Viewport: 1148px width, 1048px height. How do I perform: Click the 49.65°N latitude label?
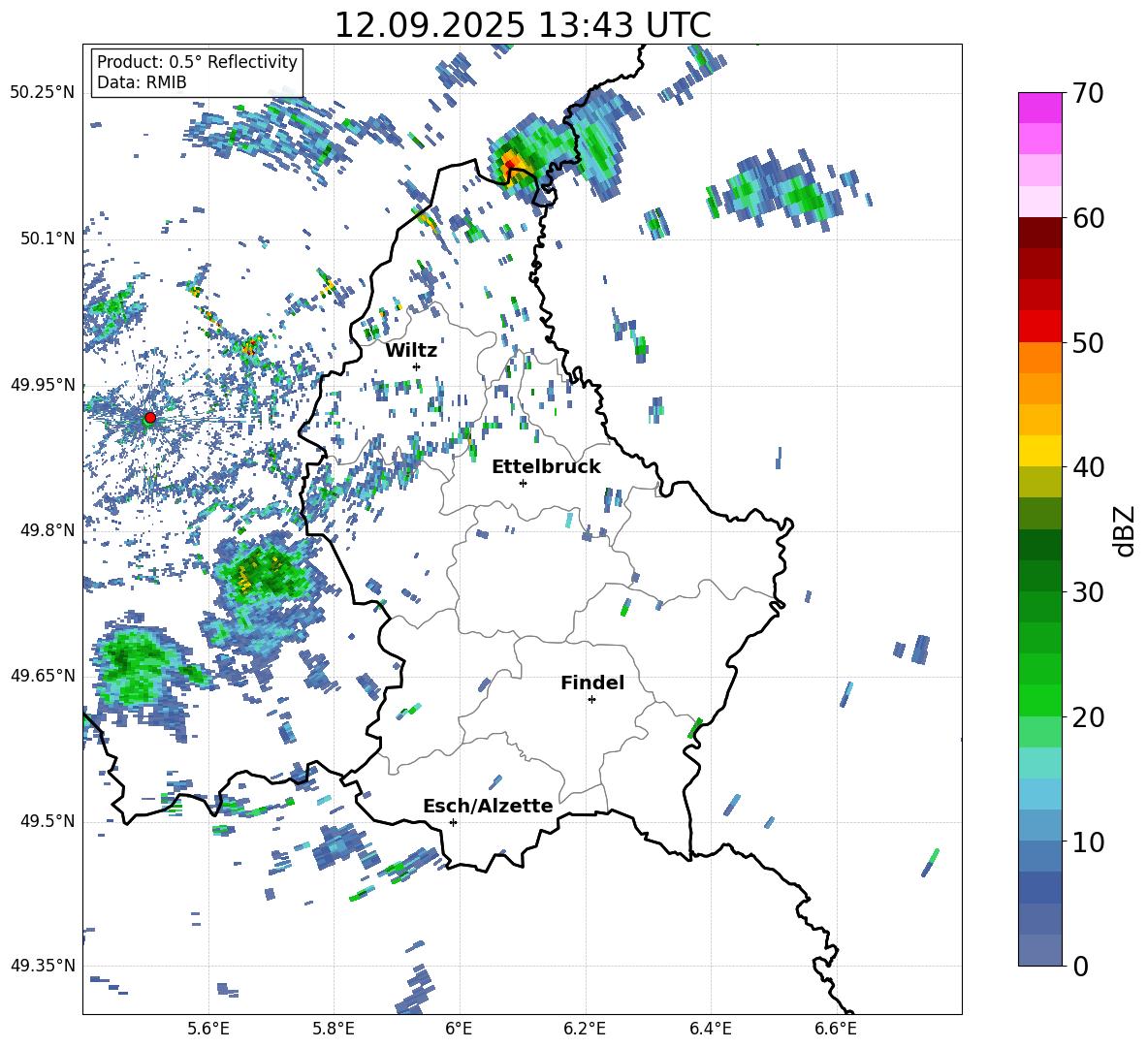tap(43, 675)
